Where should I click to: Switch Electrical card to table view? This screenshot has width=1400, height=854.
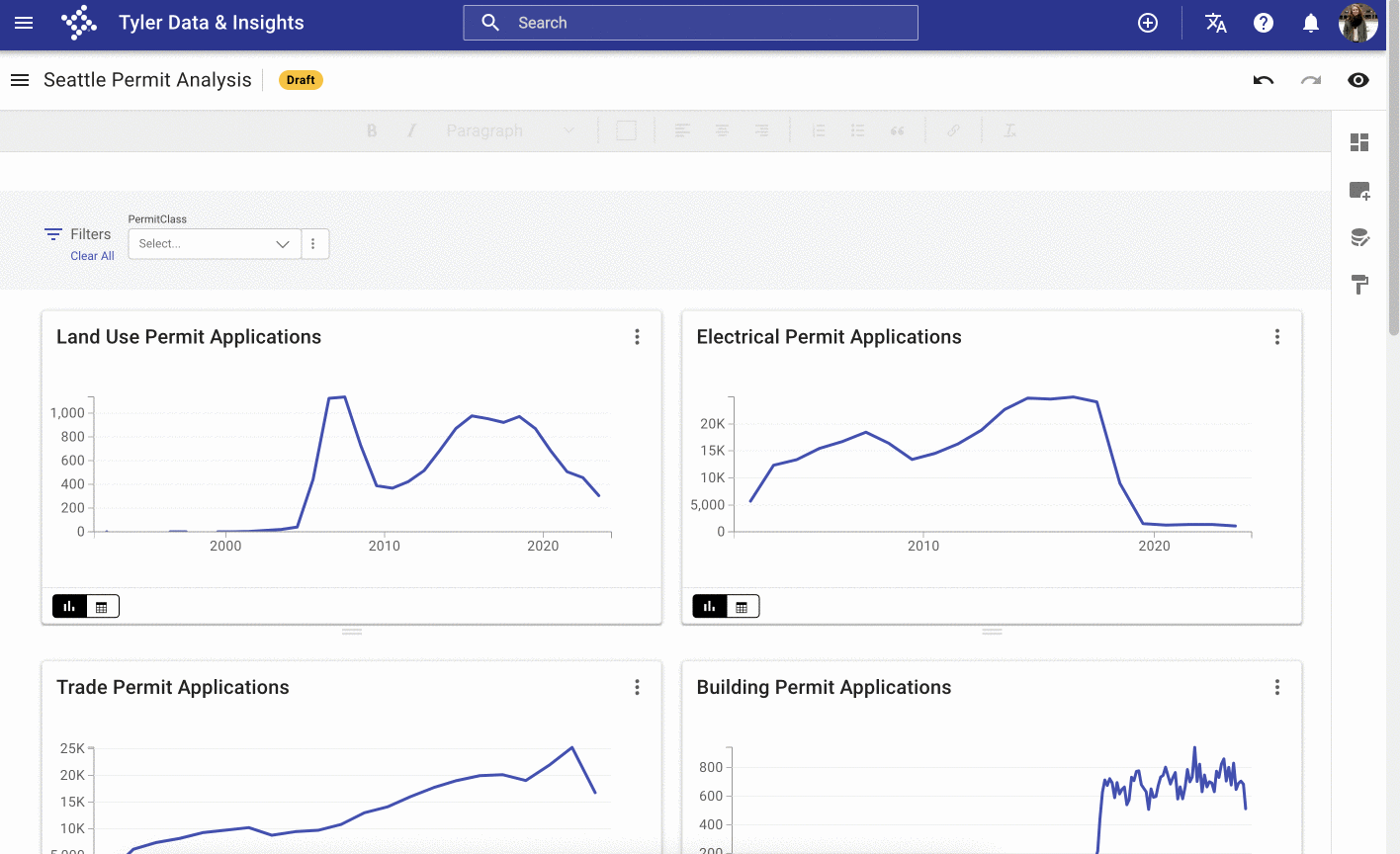(743, 606)
